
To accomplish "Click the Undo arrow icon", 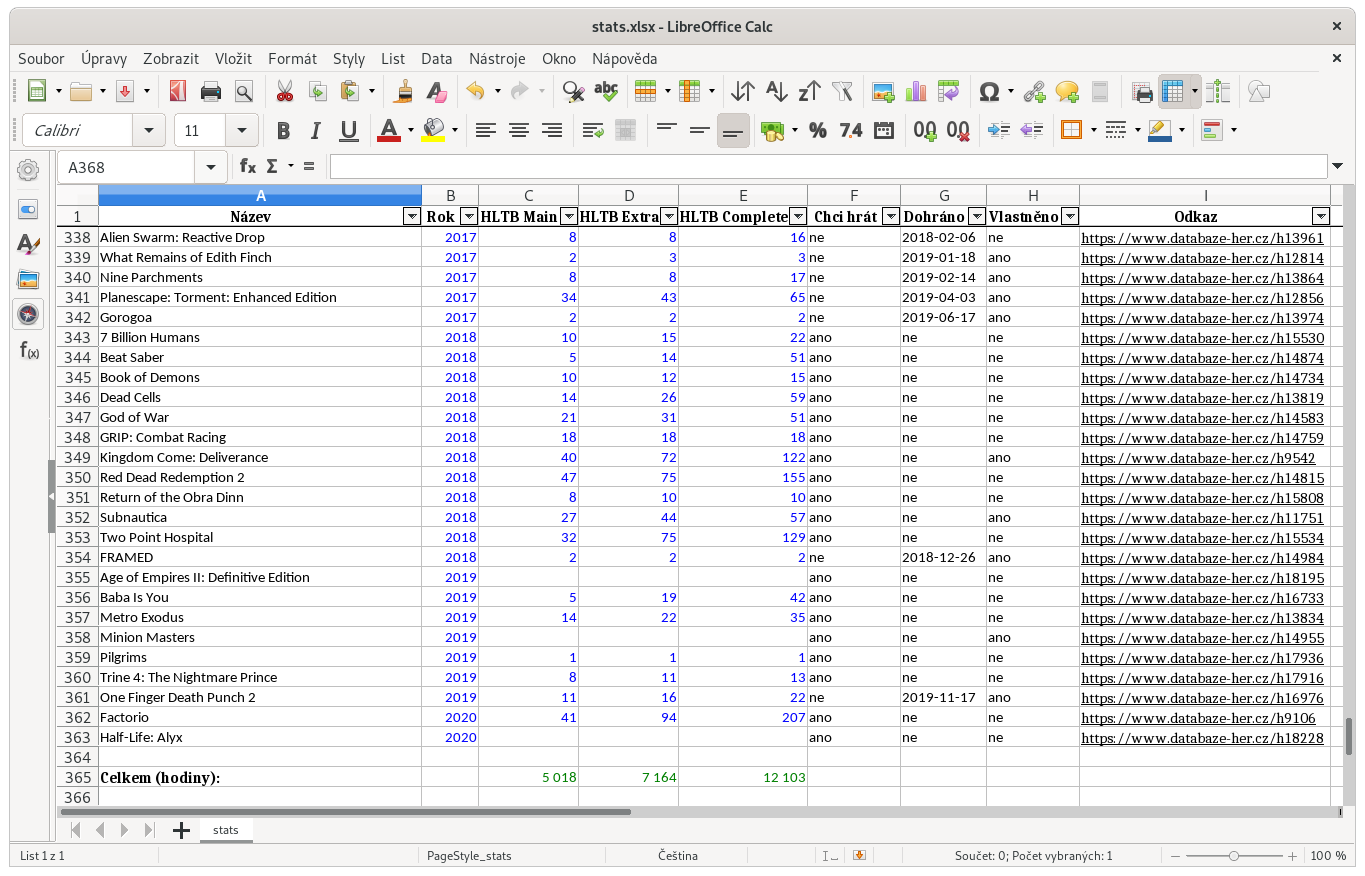I will 475,92.
